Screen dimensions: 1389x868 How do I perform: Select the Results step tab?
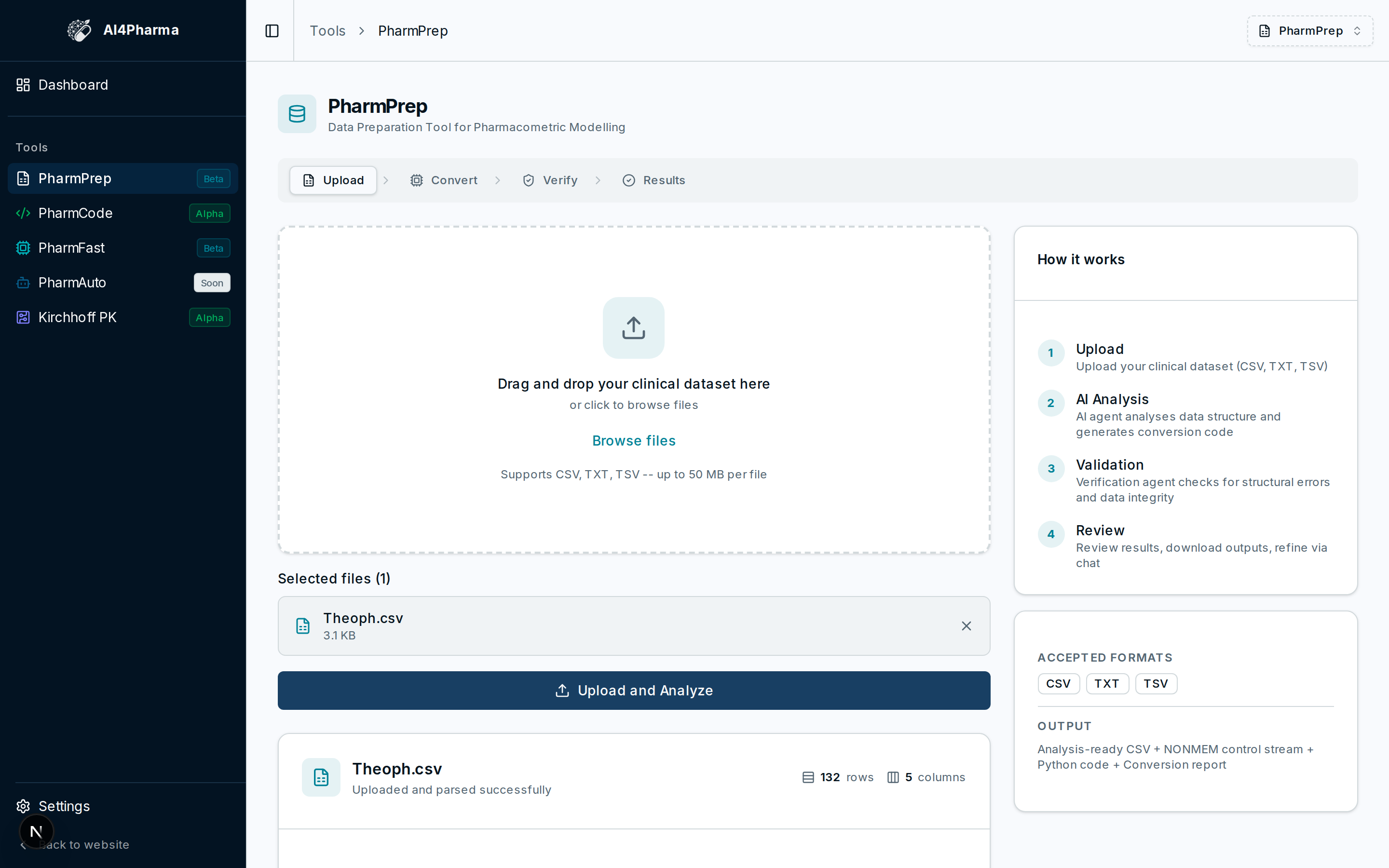[654, 180]
